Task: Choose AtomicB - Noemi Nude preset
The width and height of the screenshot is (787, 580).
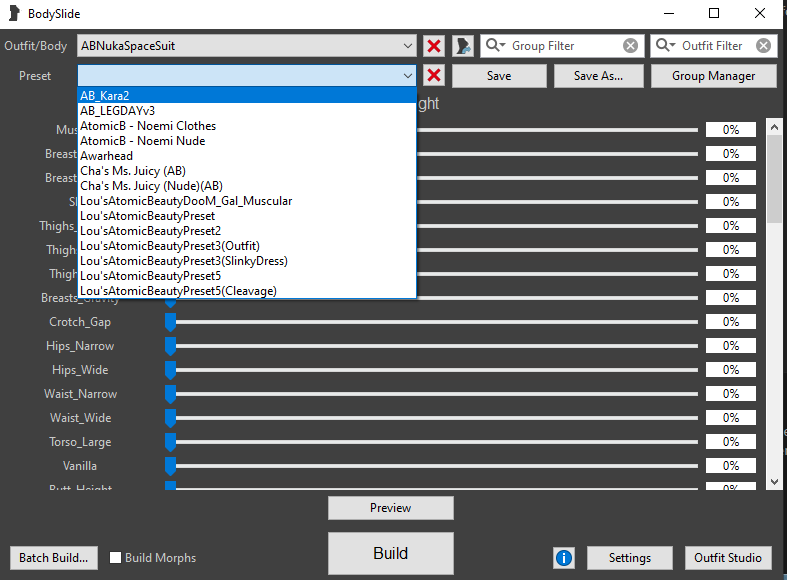Action: [247, 140]
